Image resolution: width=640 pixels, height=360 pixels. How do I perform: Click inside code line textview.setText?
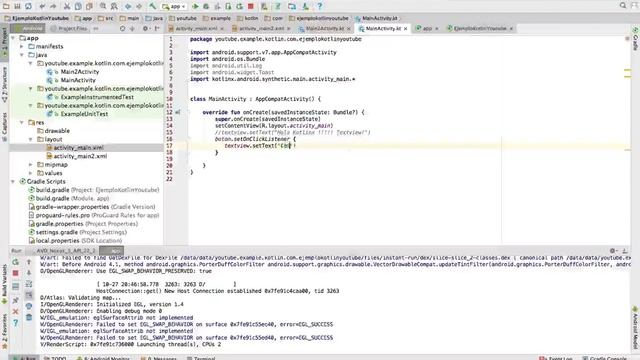pyautogui.click(x=260, y=146)
